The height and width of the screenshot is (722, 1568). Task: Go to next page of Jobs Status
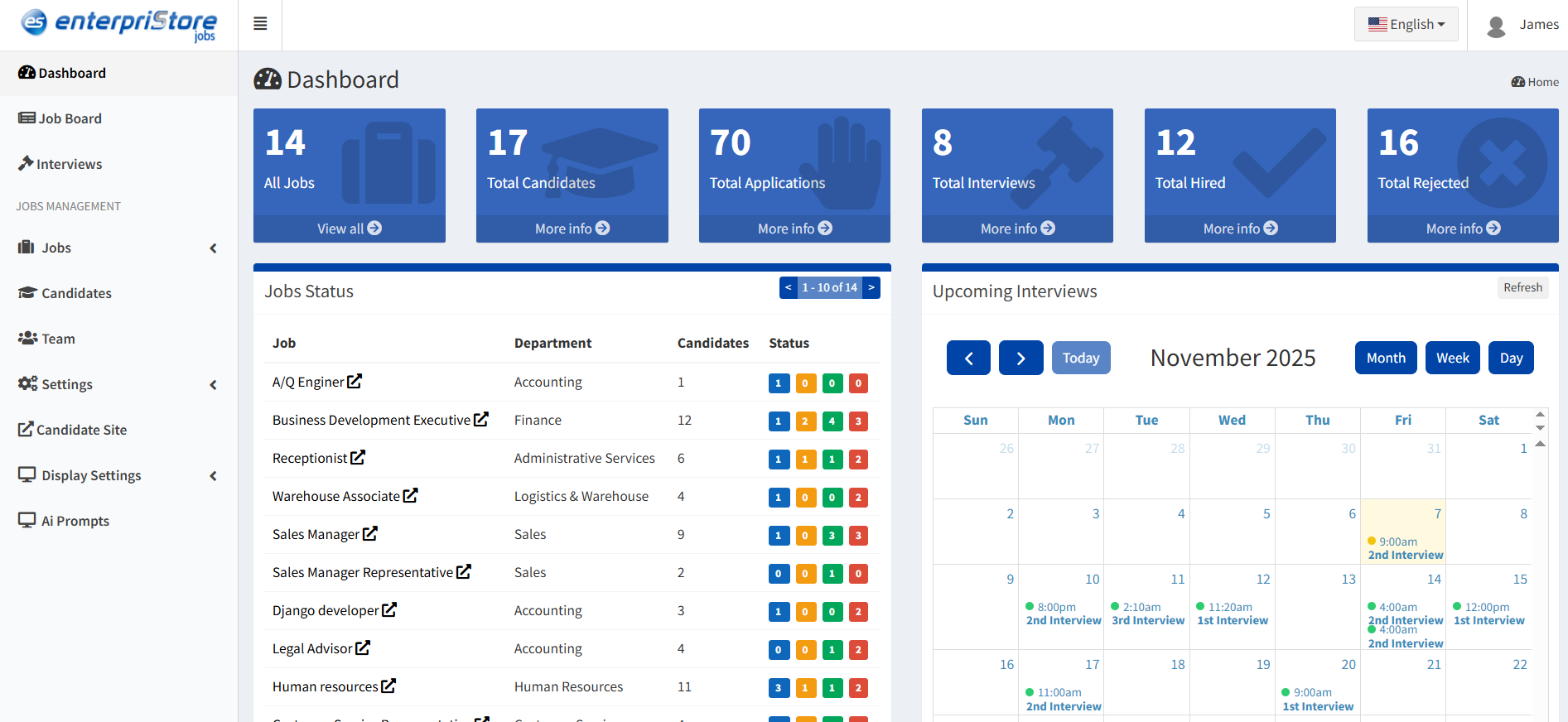(x=871, y=287)
